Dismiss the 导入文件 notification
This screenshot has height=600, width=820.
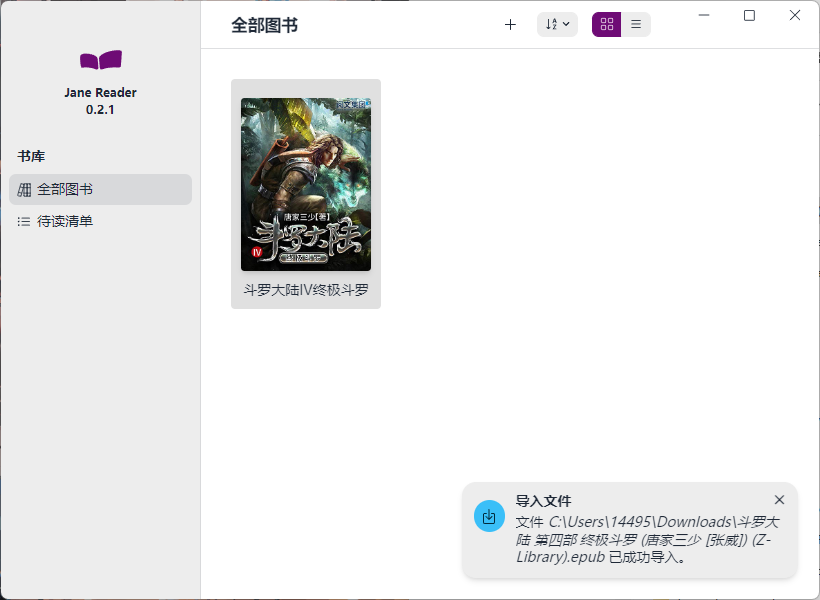click(x=779, y=500)
